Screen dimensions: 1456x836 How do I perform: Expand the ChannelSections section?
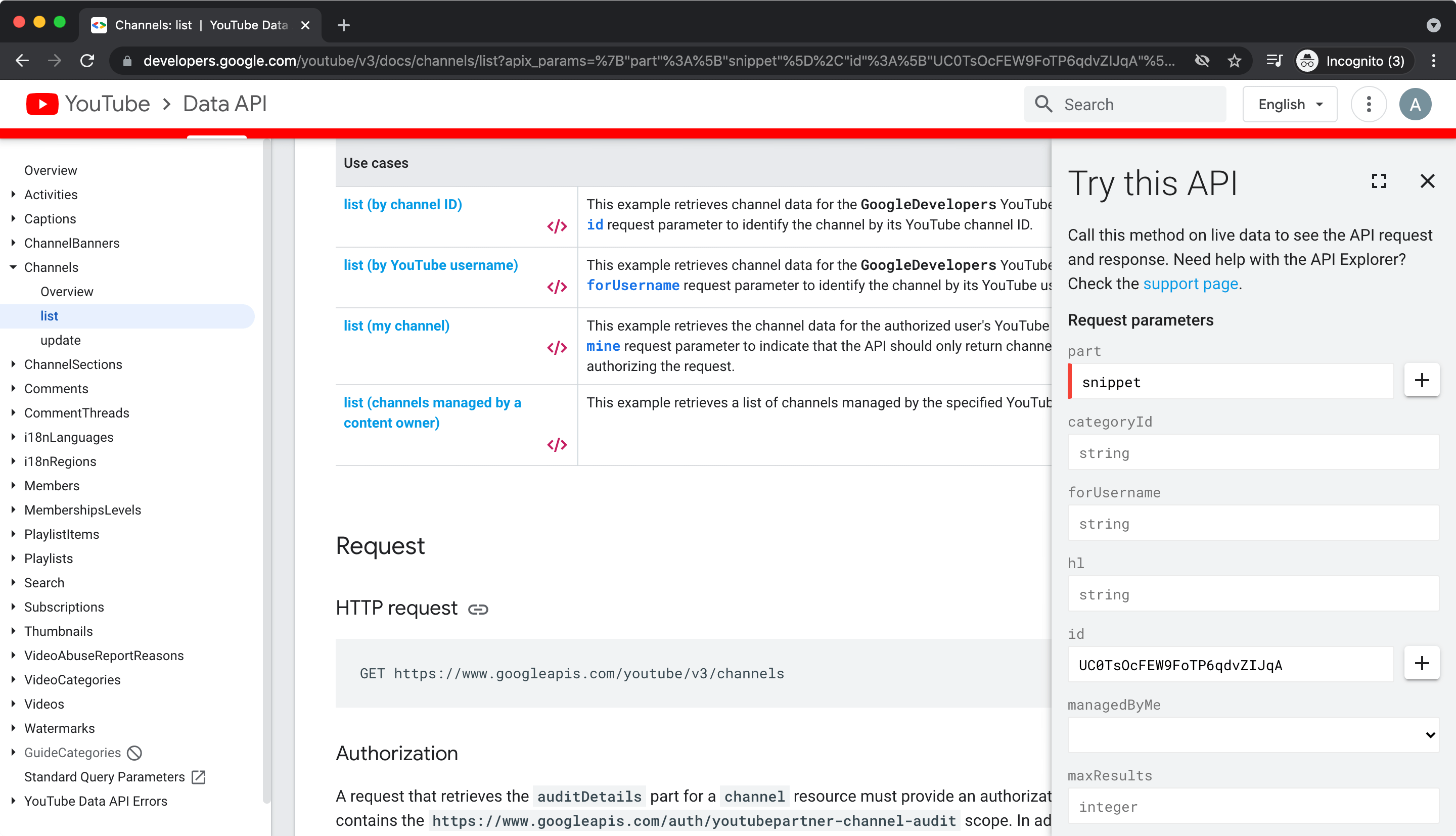tap(13, 364)
